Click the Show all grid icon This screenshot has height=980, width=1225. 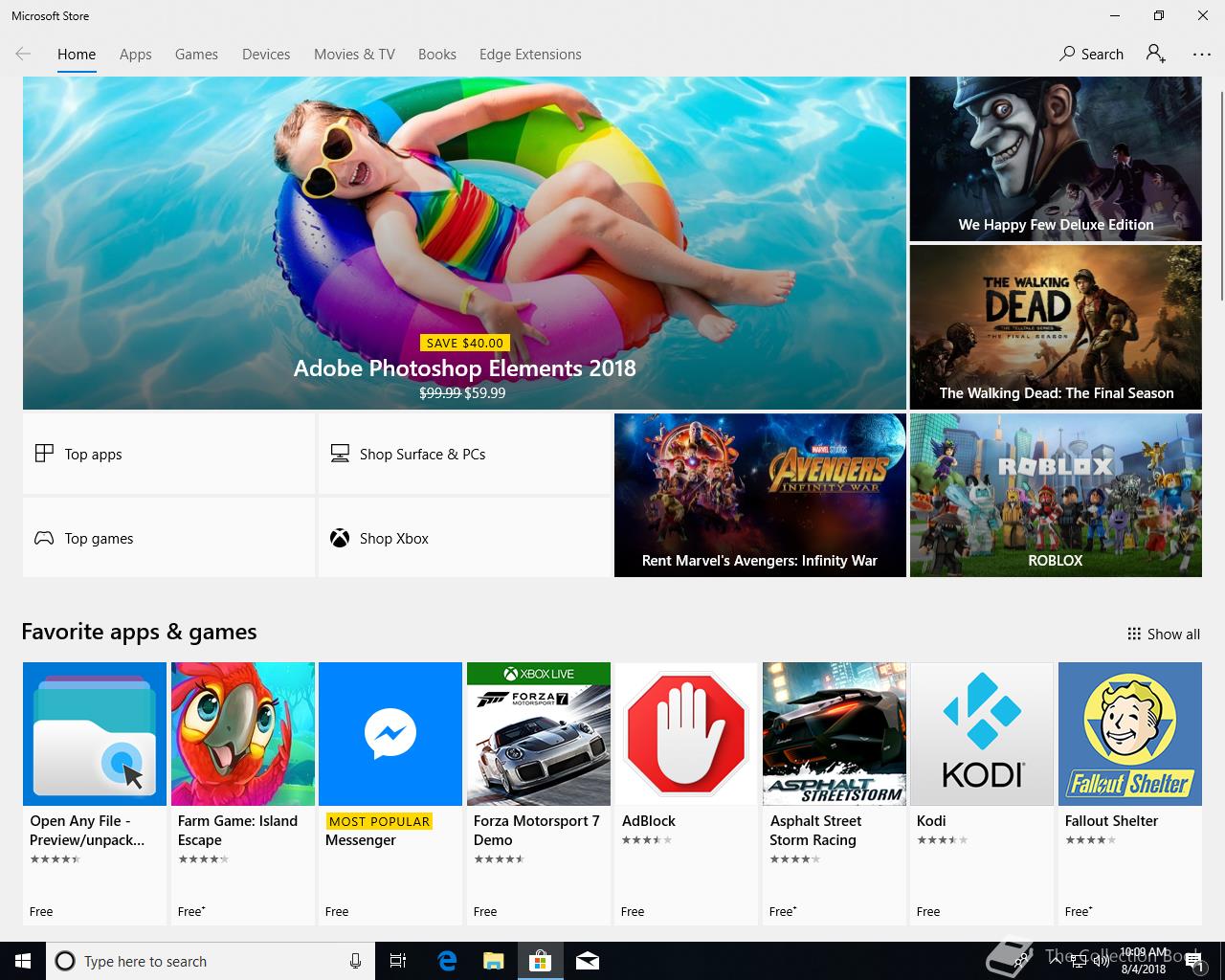[x=1134, y=634]
